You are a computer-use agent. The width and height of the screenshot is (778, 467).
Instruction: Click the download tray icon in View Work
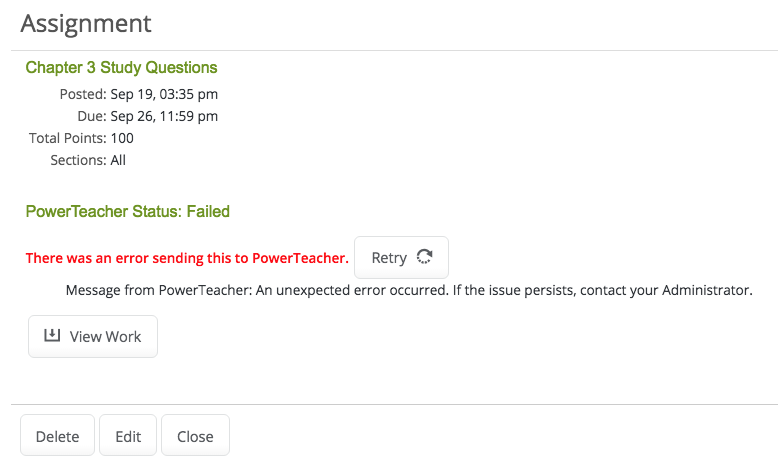pyautogui.click(x=52, y=335)
